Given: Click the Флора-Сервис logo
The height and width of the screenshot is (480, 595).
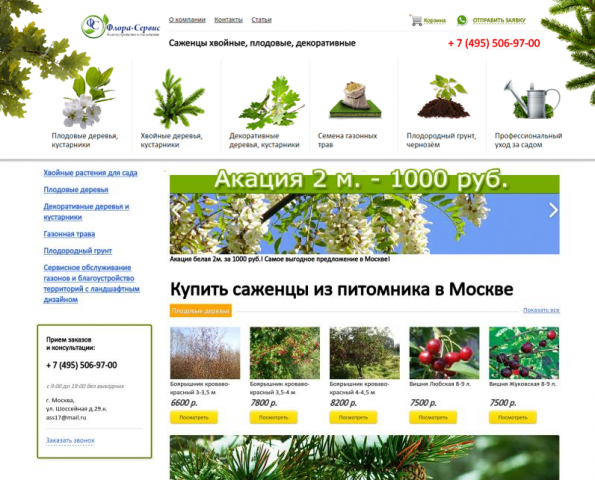Looking at the screenshot, I should [x=121, y=26].
